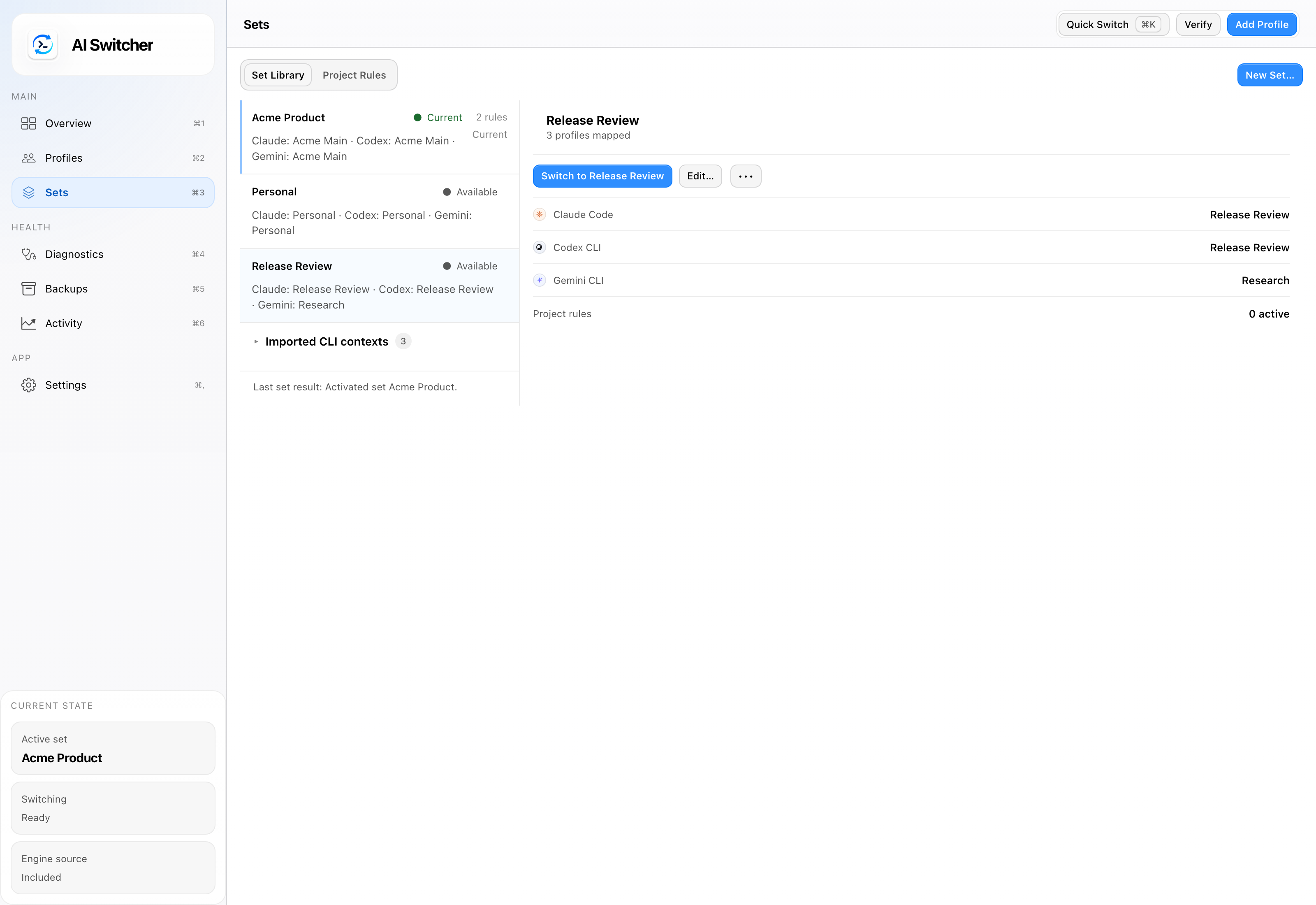Select the Sets layers icon in the sidebar

(x=28, y=193)
